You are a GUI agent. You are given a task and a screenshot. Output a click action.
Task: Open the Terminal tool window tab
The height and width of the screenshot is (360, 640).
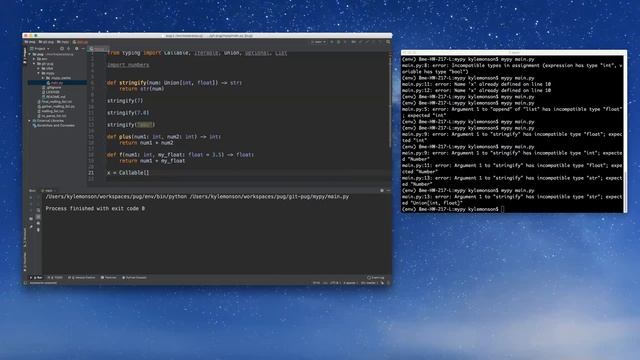(109, 278)
